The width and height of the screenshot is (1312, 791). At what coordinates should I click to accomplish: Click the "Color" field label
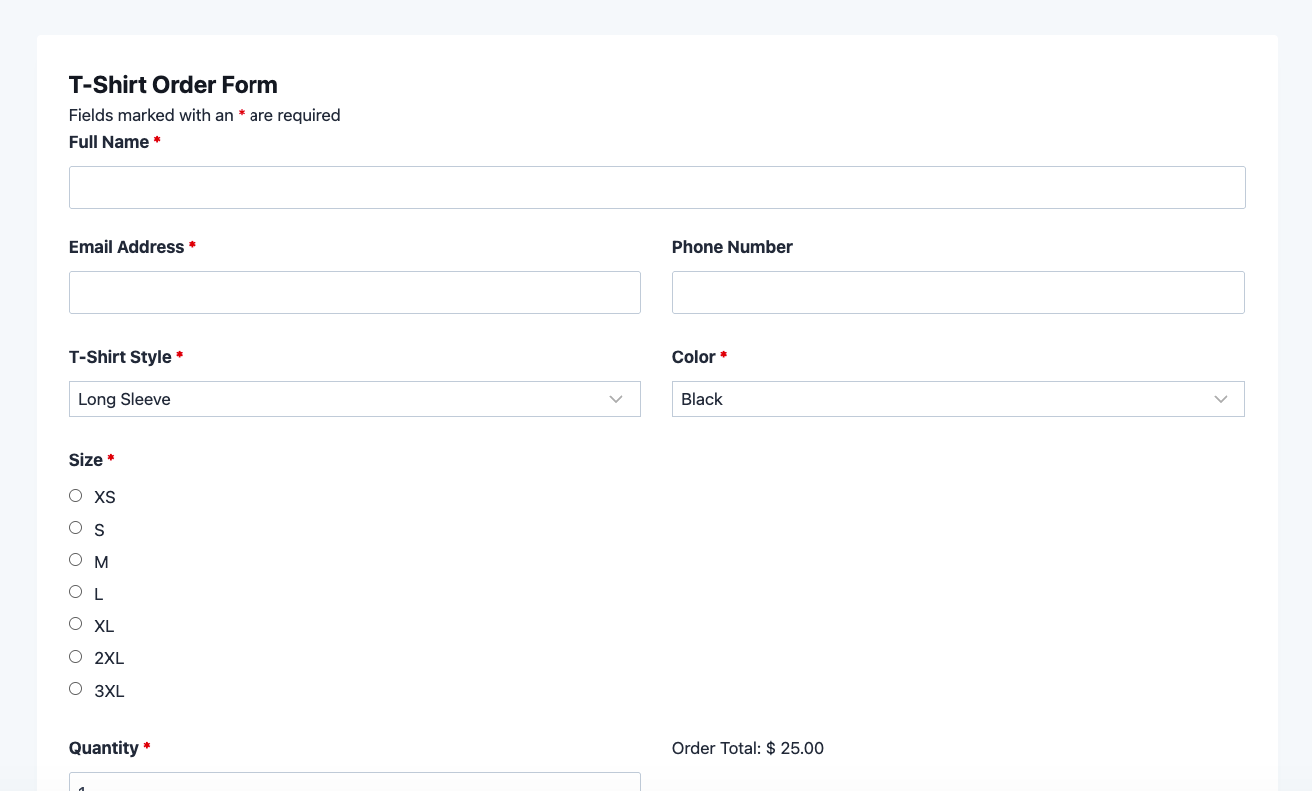pos(693,357)
